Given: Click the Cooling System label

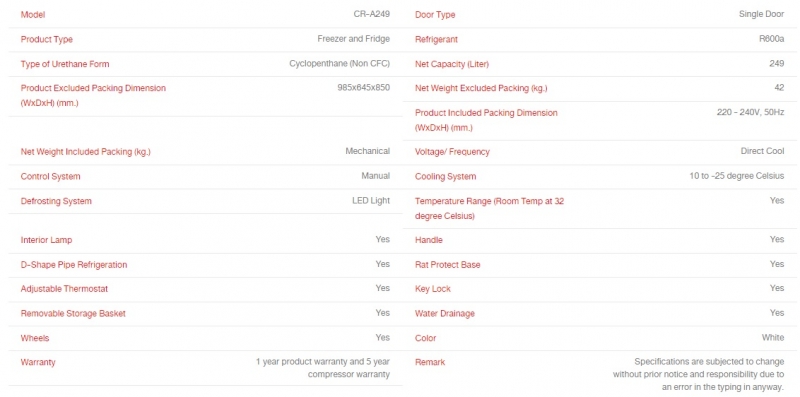Looking at the screenshot, I should tap(445, 177).
